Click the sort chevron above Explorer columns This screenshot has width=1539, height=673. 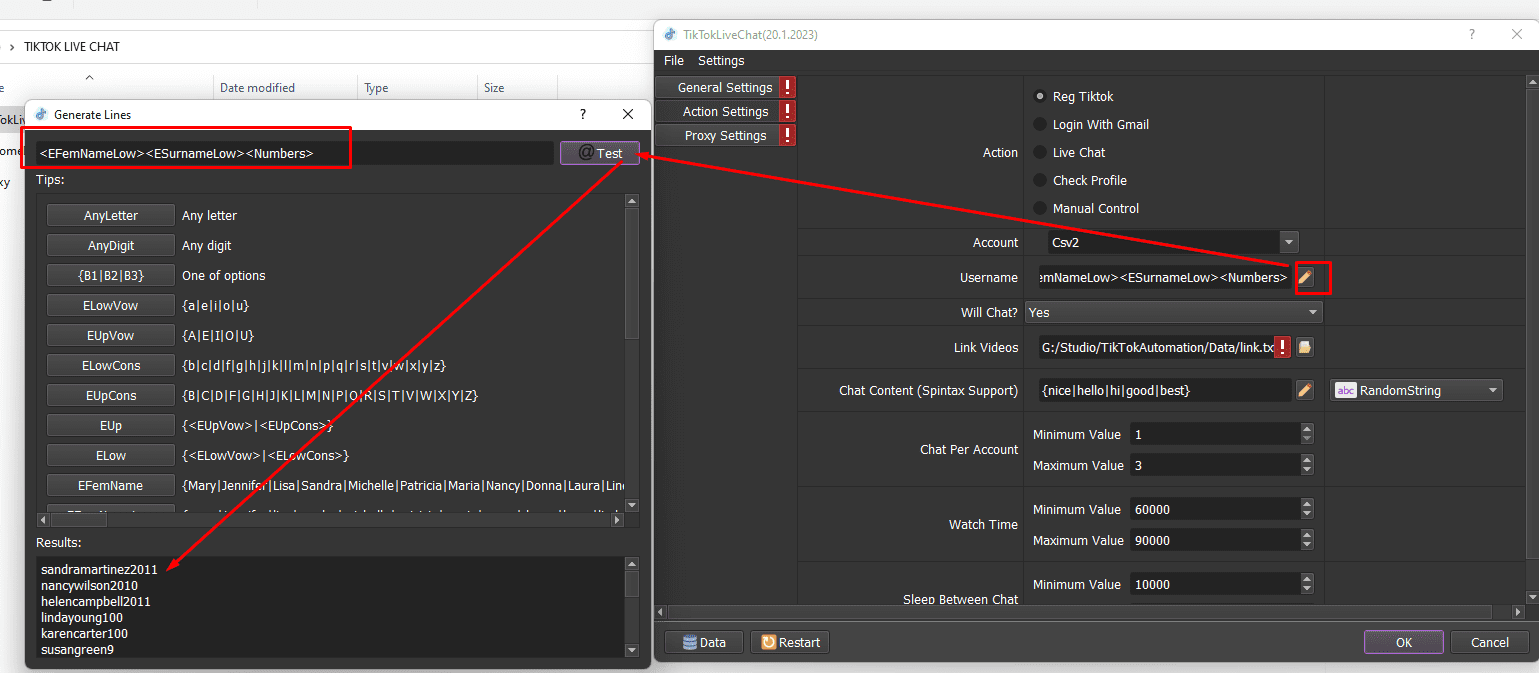(89, 77)
